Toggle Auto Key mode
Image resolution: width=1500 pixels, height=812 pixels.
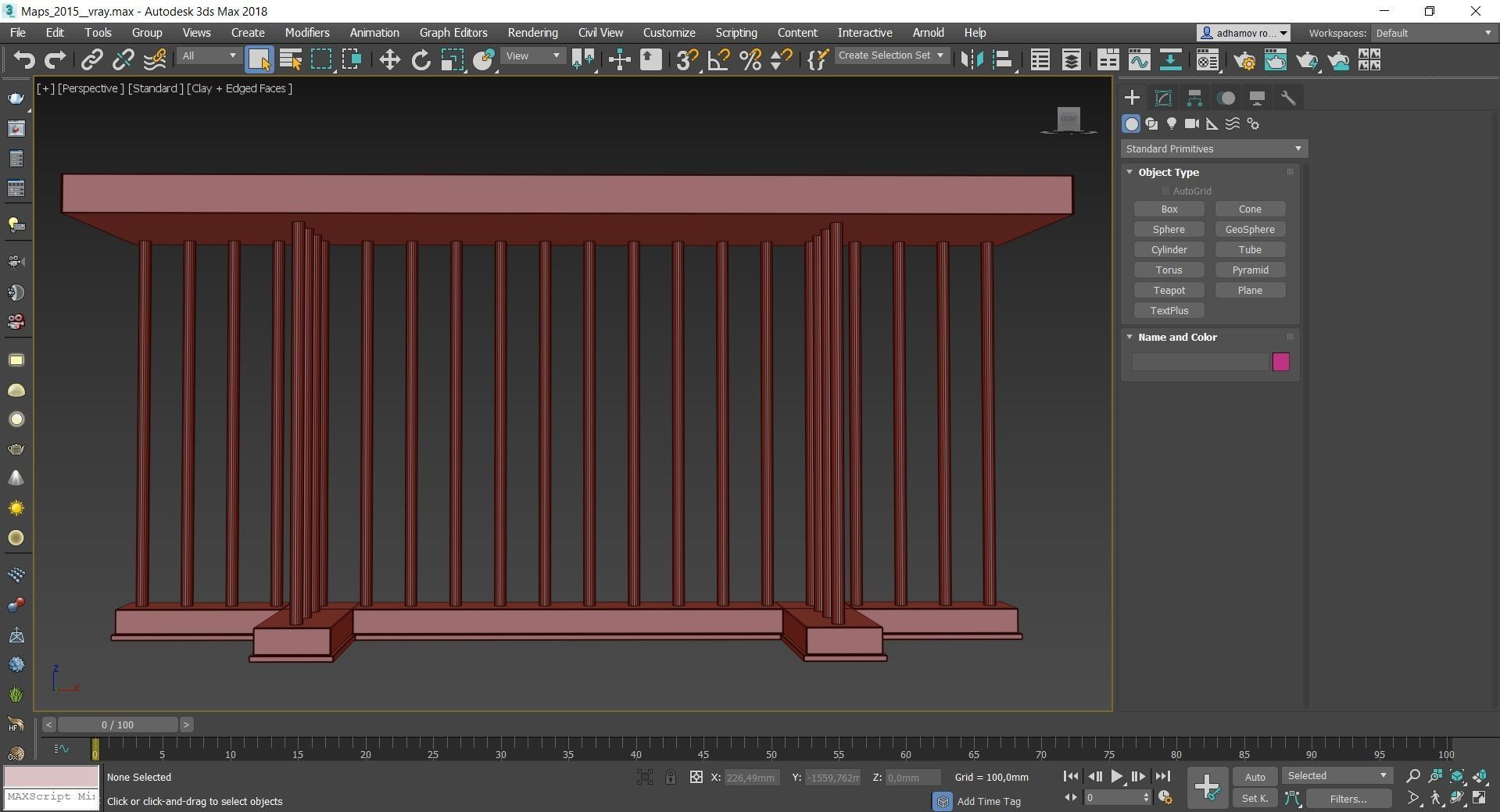[1255, 777]
